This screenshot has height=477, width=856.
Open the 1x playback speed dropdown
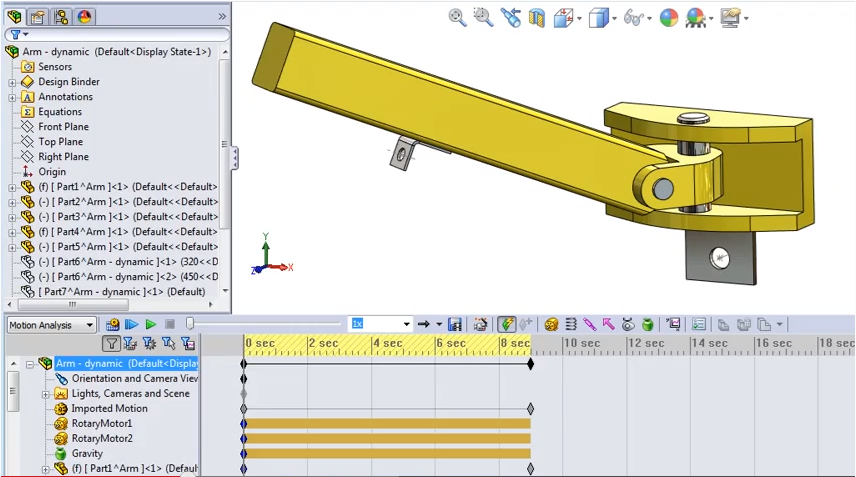pos(407,324)
